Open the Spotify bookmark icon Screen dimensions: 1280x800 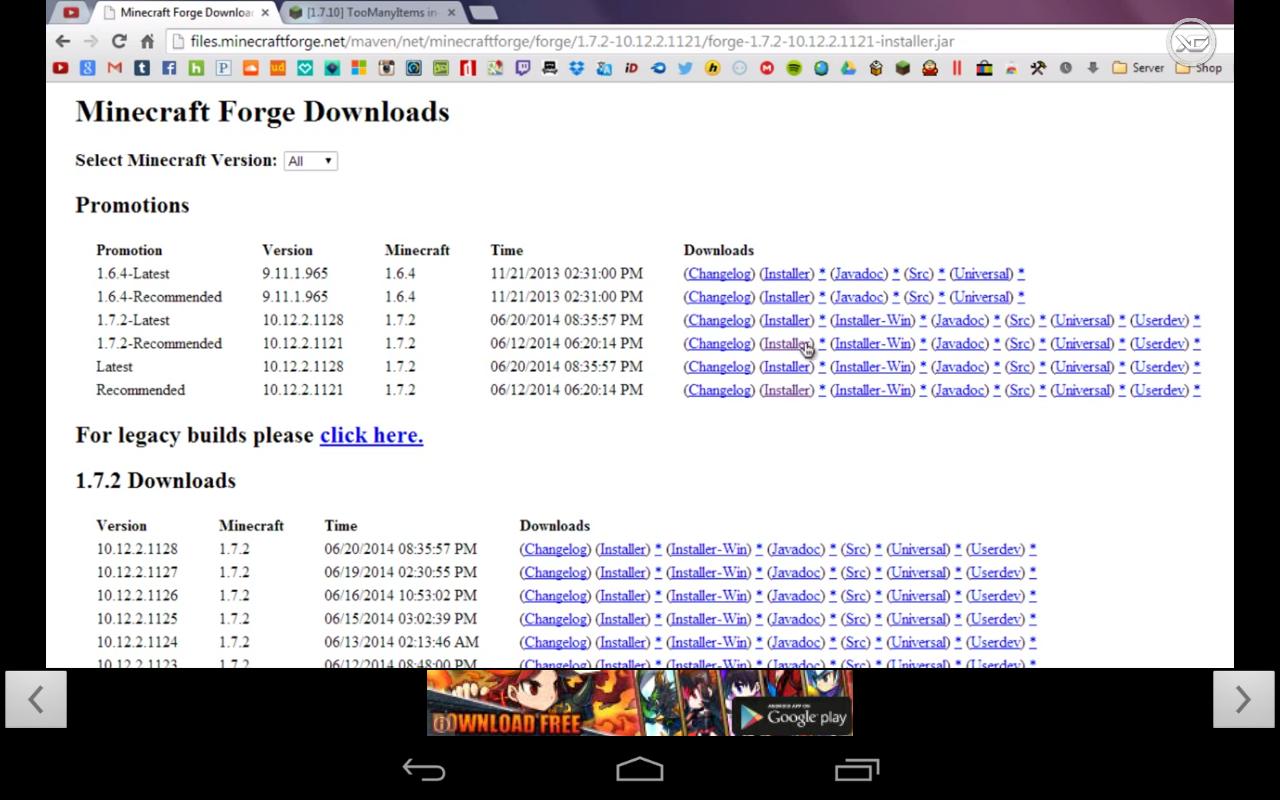tap(794, 68)
